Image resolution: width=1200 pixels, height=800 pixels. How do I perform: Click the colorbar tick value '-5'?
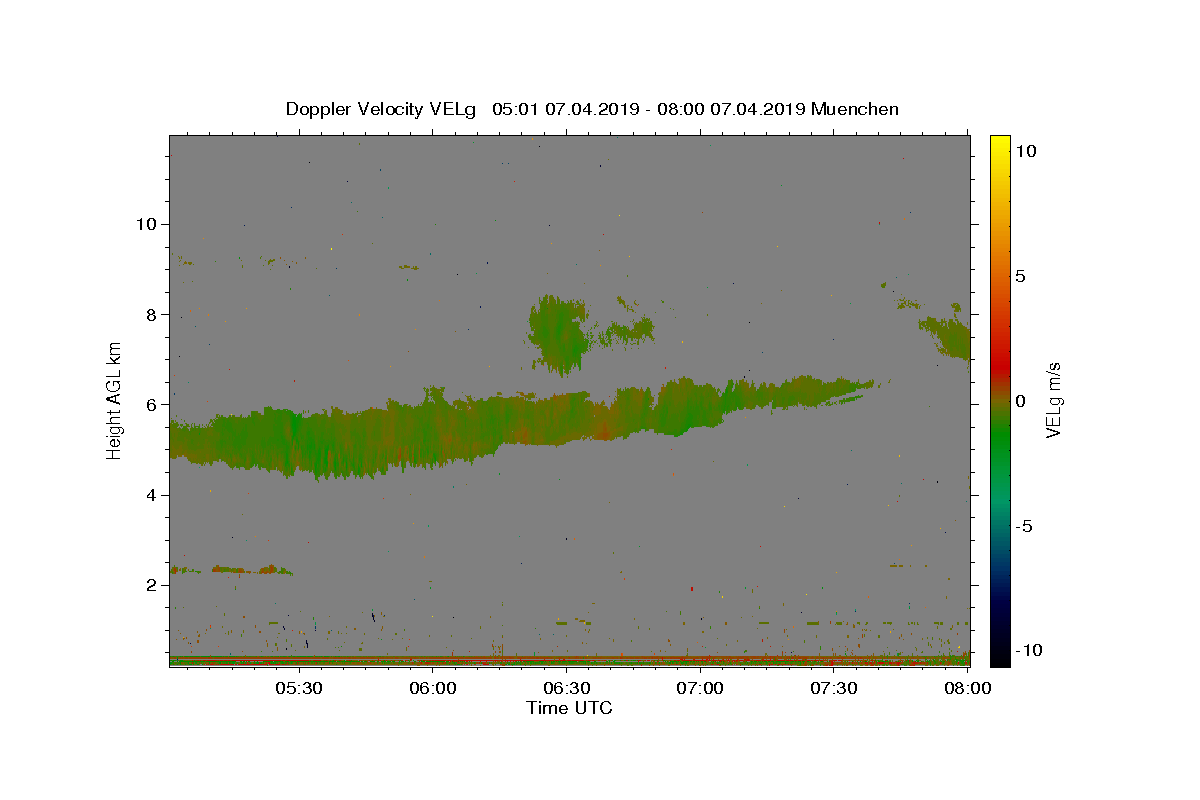tap(1024, 526)
